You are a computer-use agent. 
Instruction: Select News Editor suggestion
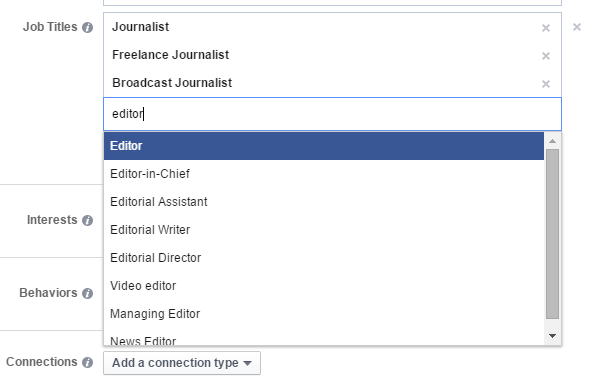click(324, 337)
